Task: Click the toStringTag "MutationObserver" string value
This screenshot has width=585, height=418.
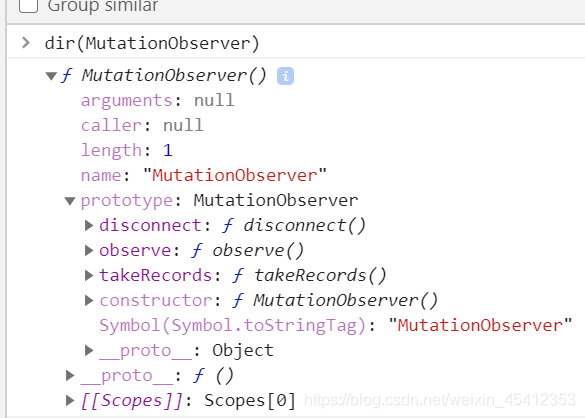Action: (x=480, y=325)
